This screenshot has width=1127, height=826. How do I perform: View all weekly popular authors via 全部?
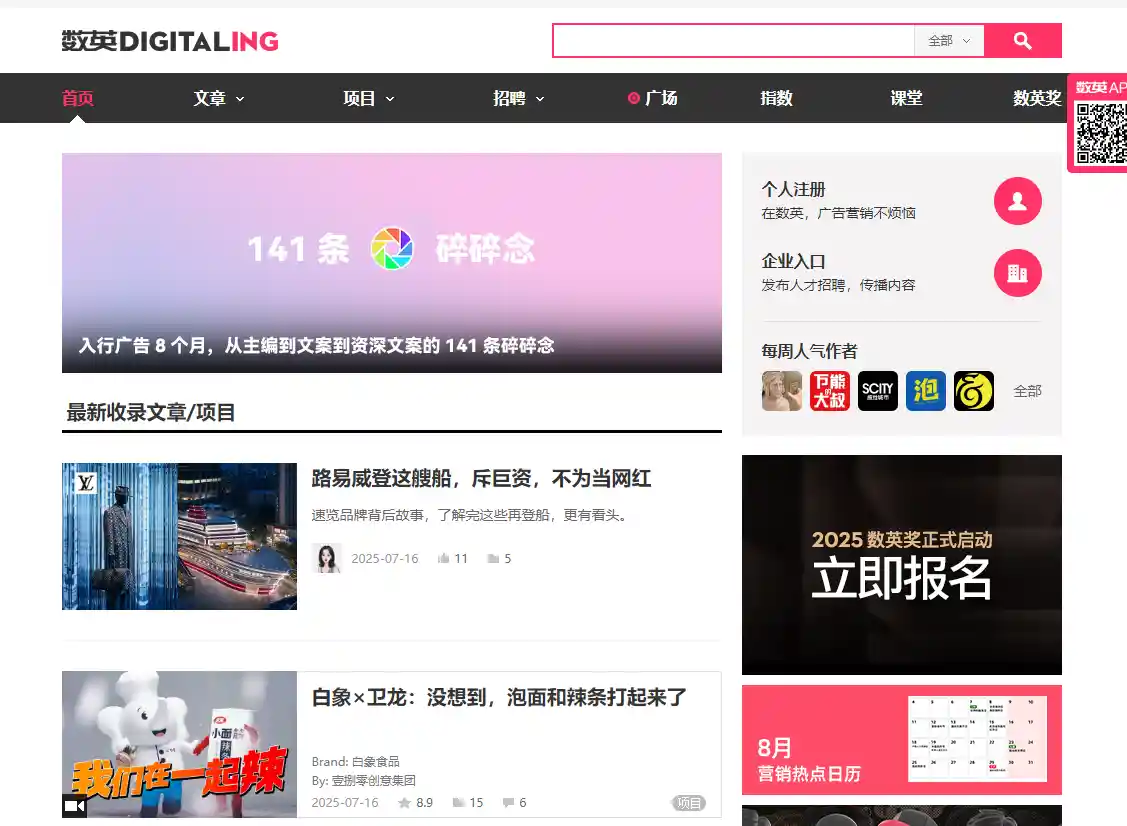(x=1027, y=391)
